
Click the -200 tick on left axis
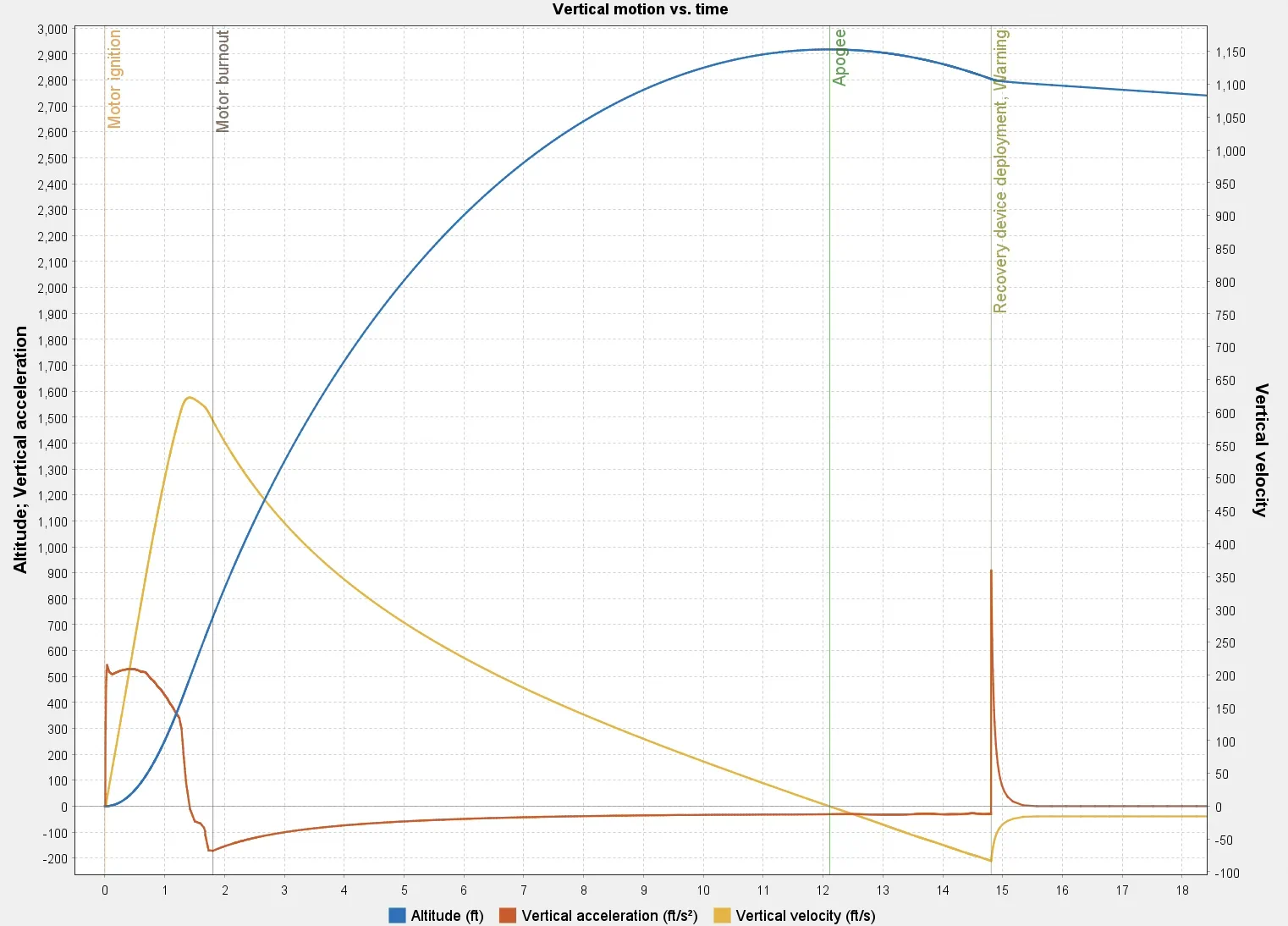tap(56, 858)
